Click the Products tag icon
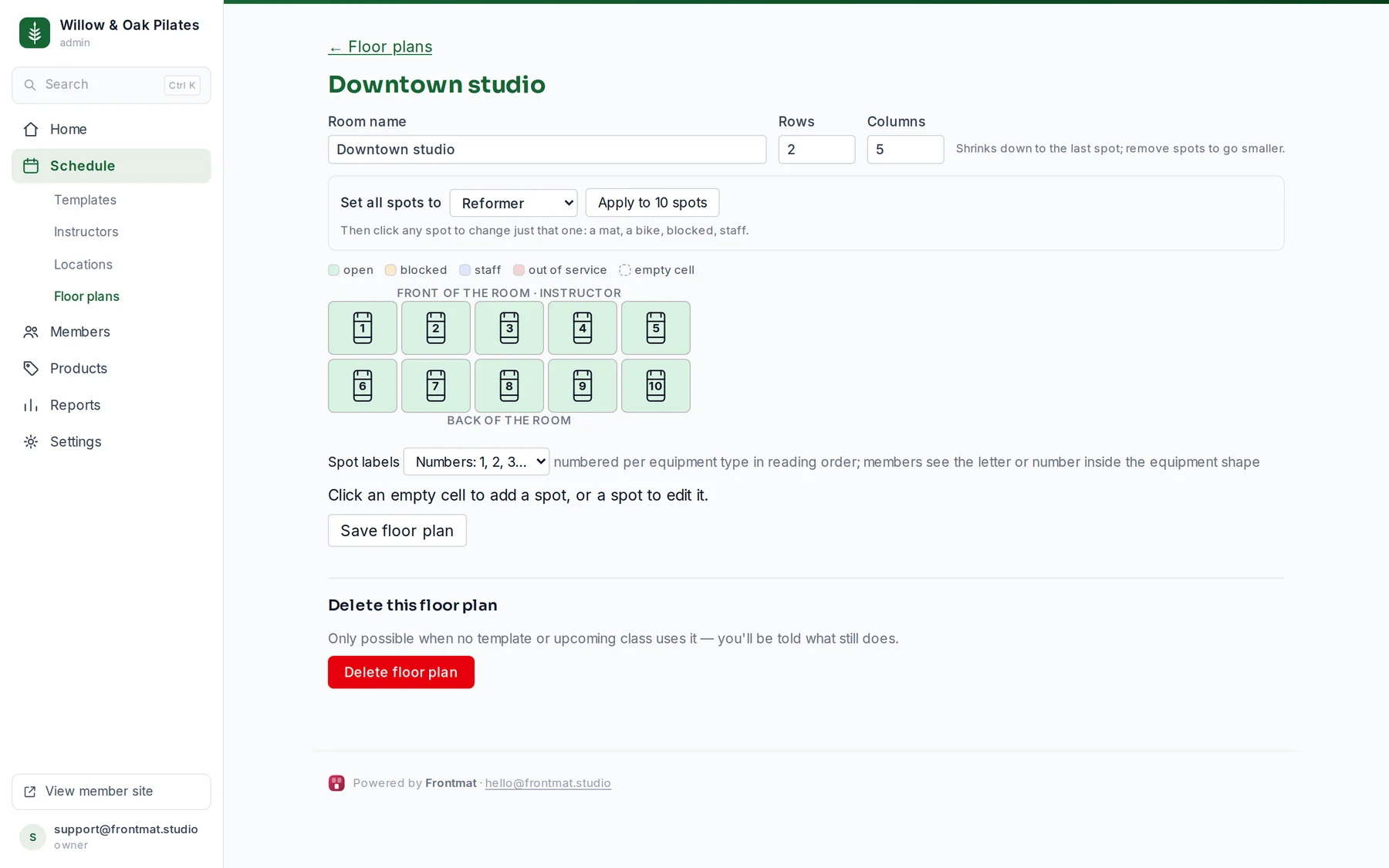This screenshot has height=868, width=1389. tap(31, 368)
